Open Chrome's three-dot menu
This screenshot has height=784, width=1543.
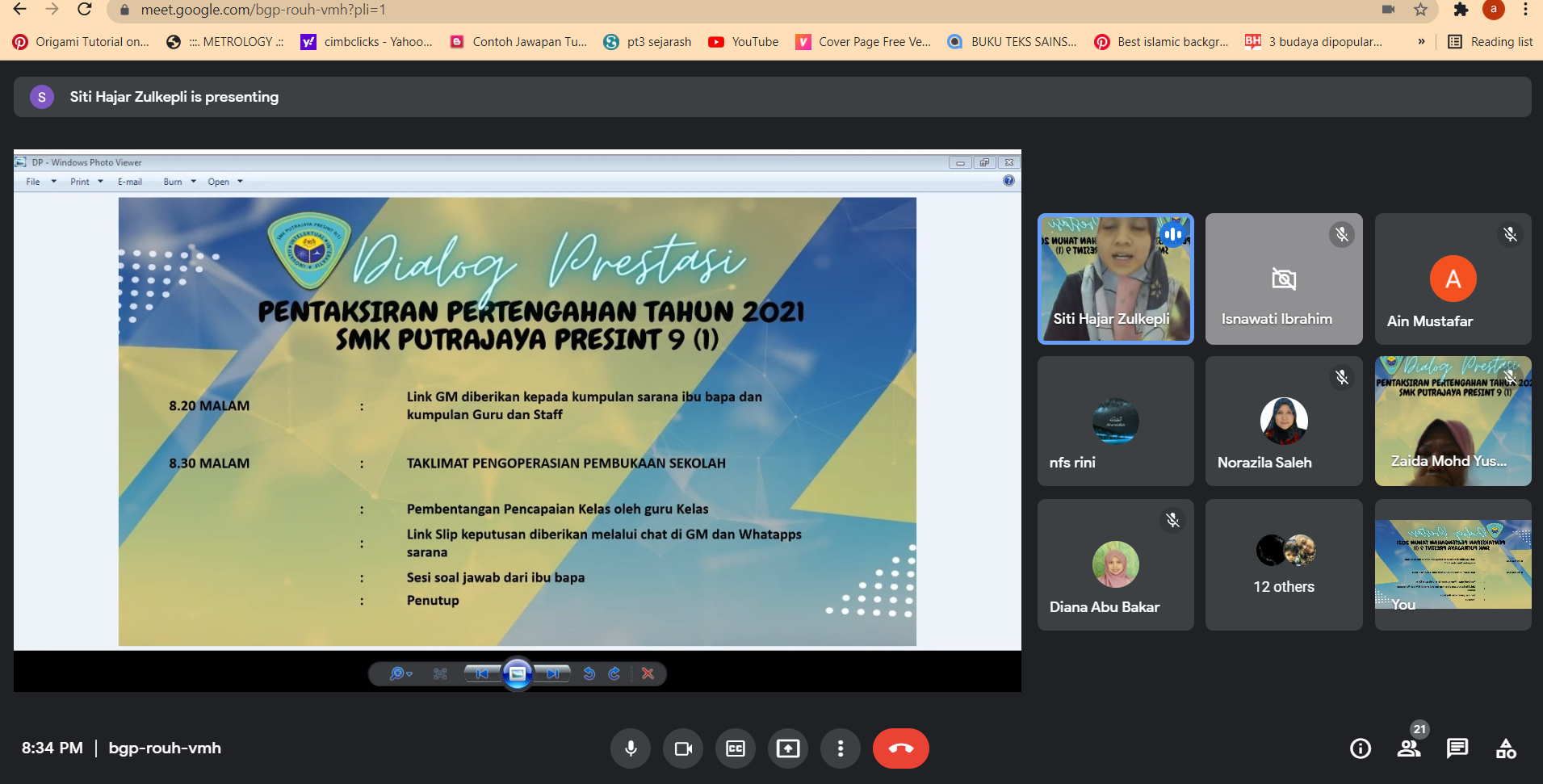(x=1525, y=10)
